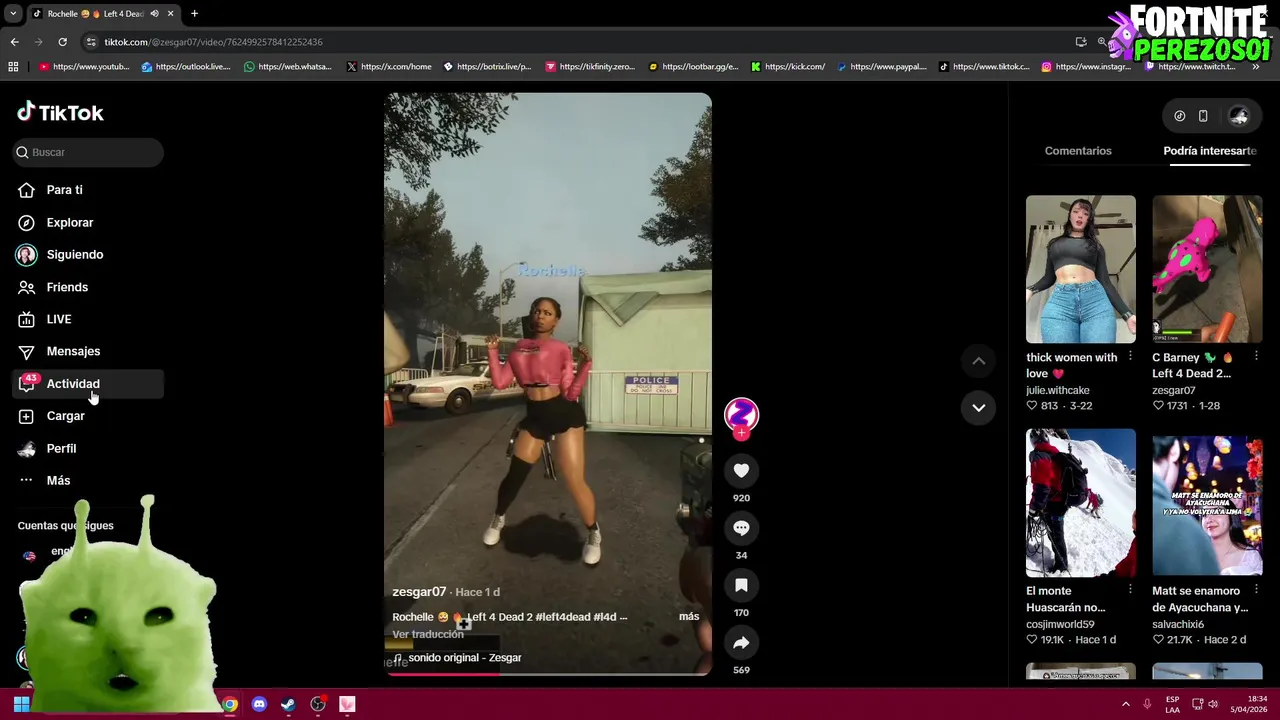Viewport: 1280px width, 720px height.
Task: Open the x.com/home bookmark
Action: [389, 67]
